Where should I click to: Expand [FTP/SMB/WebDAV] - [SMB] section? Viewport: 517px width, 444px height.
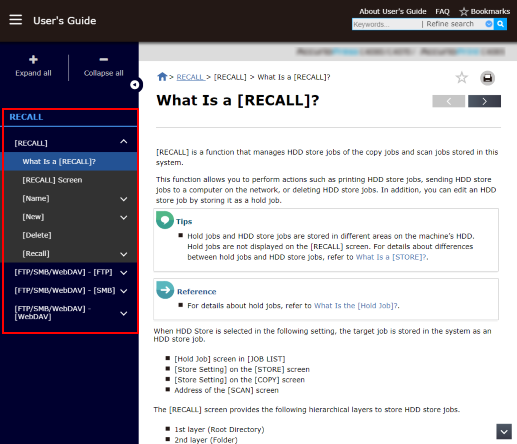(124, 291)
